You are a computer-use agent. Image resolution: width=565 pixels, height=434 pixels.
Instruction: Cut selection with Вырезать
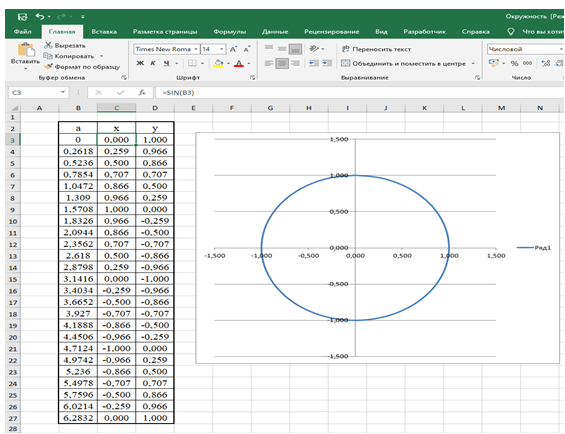pyautogui.click(x=65, y=46)
